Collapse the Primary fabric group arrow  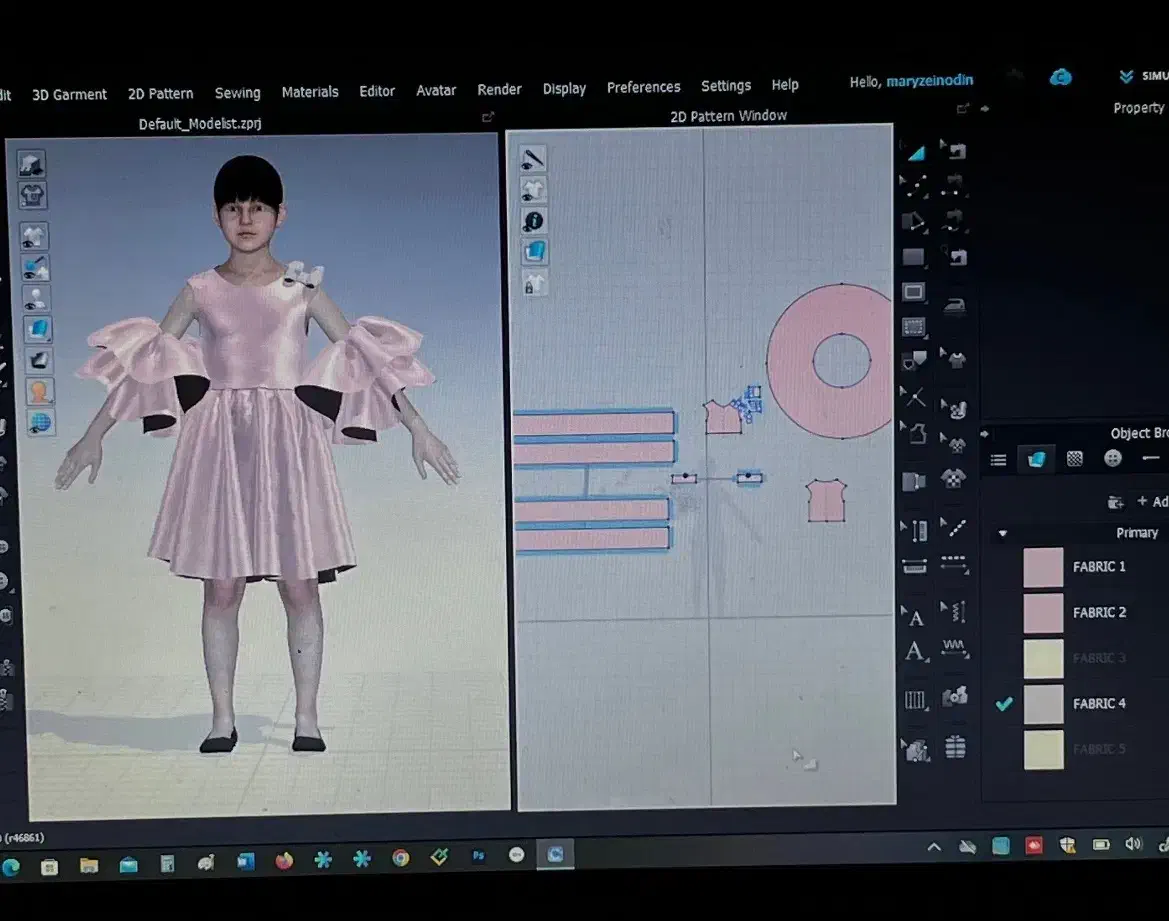point(1002,534)
